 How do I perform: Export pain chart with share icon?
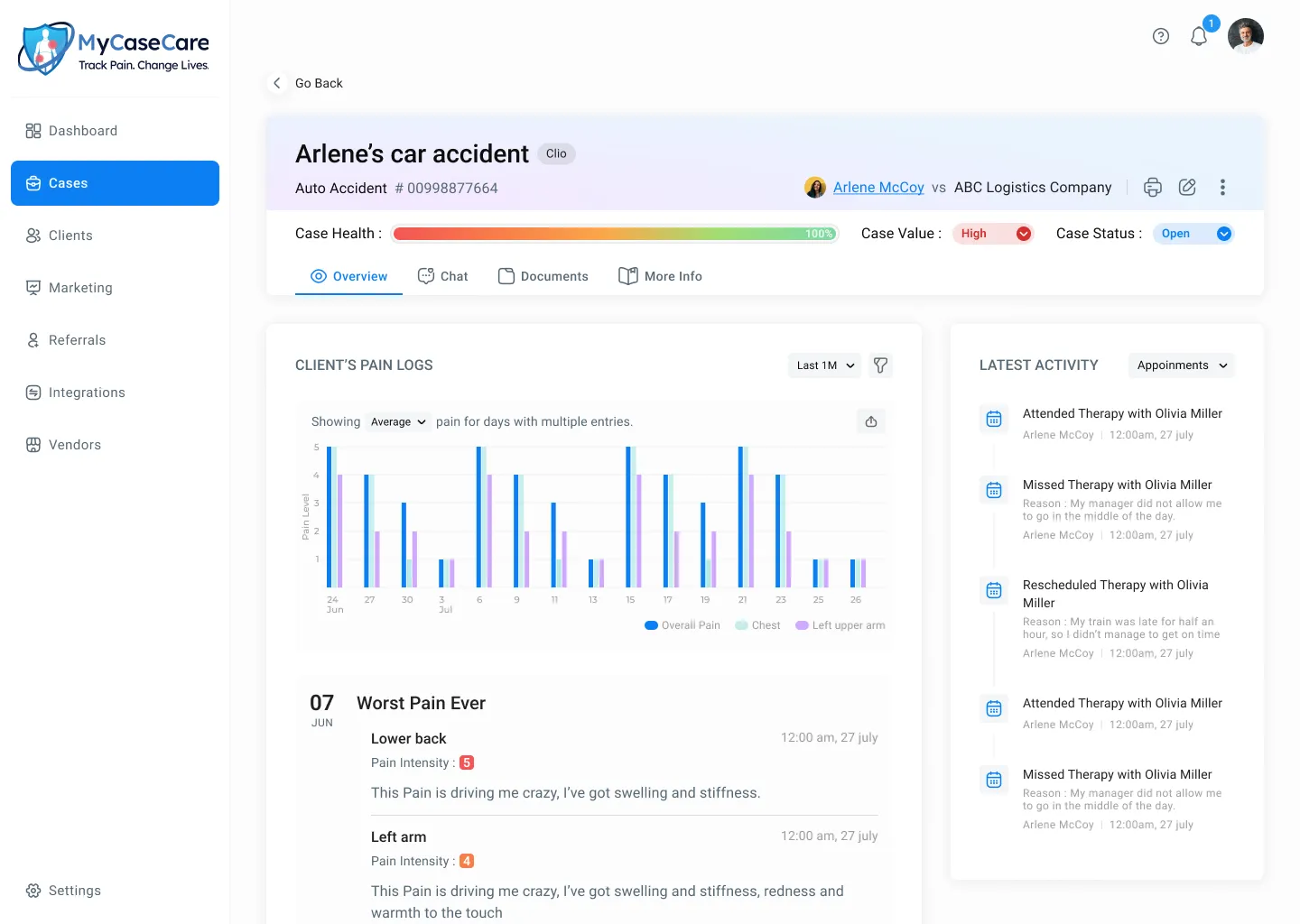pyautogui.click(x=871, y=421)
